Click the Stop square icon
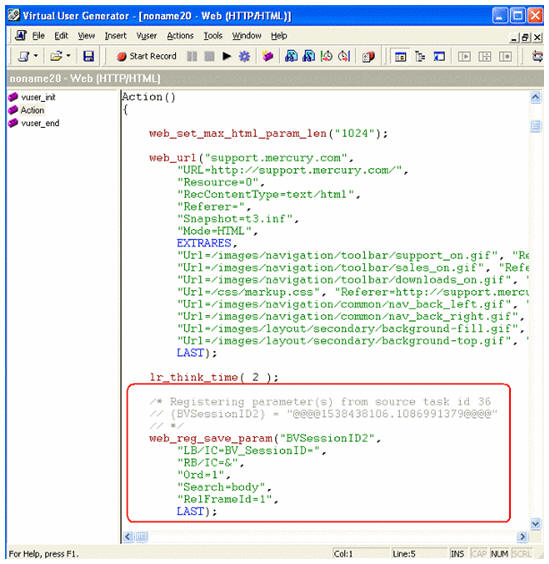 pos(209,56)
